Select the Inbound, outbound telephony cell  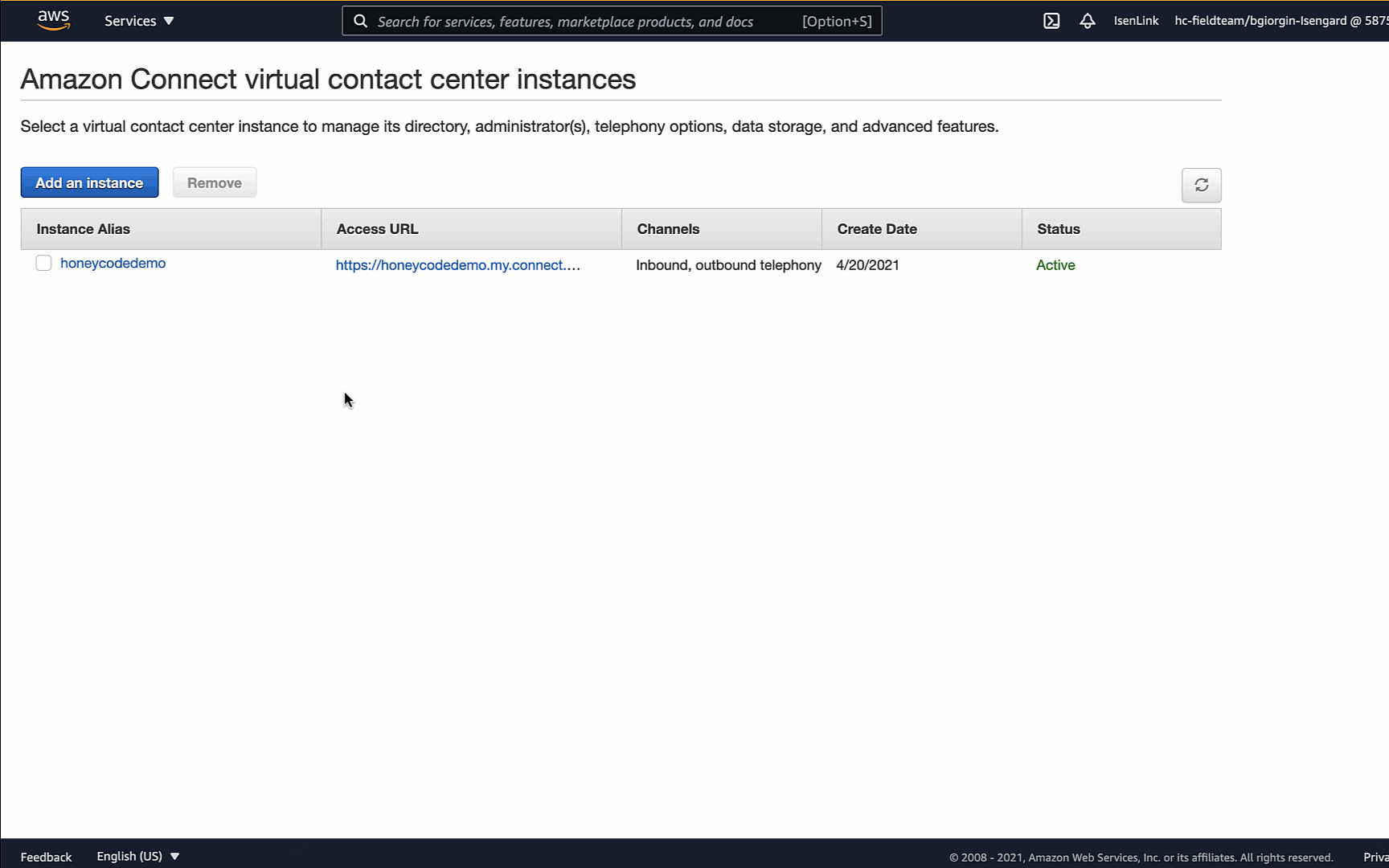point(728,265)
